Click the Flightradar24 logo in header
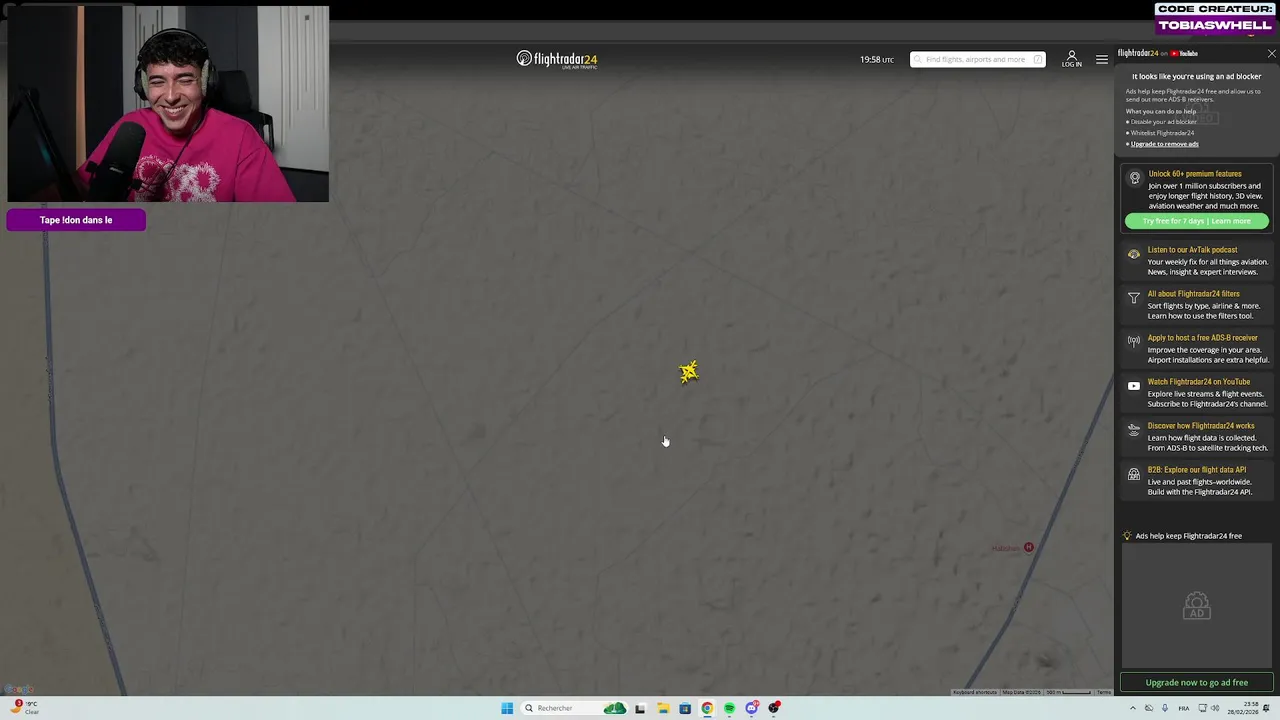Image resolution: width=1280 pixels, height=720 pixels. (557, 59)
